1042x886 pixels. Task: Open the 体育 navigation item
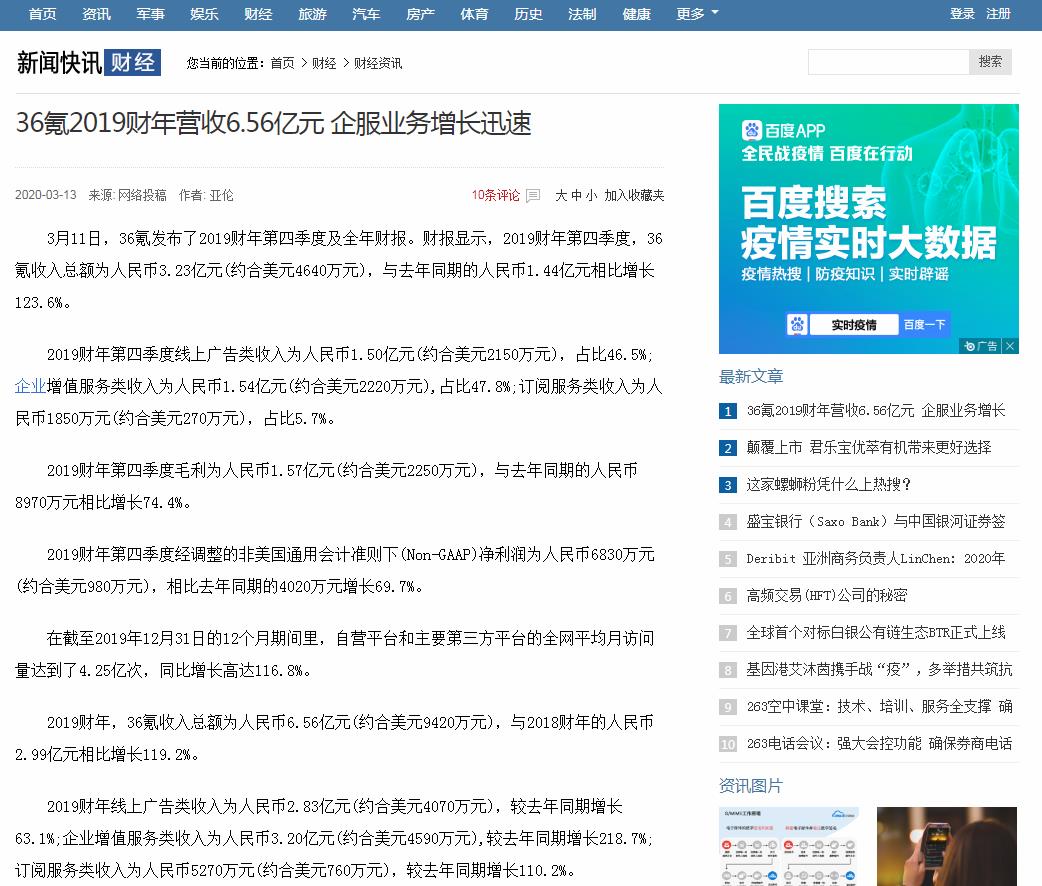tap(474, 14)
